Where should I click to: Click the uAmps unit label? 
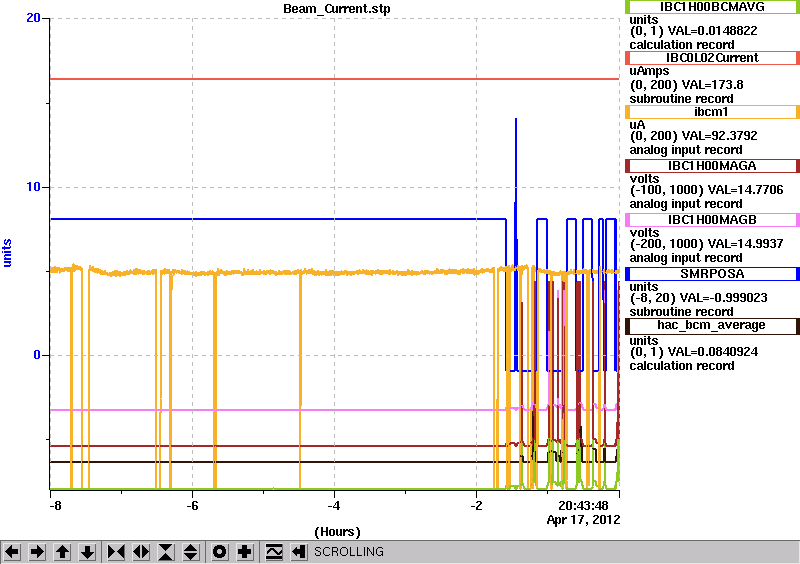click(649, 71)
